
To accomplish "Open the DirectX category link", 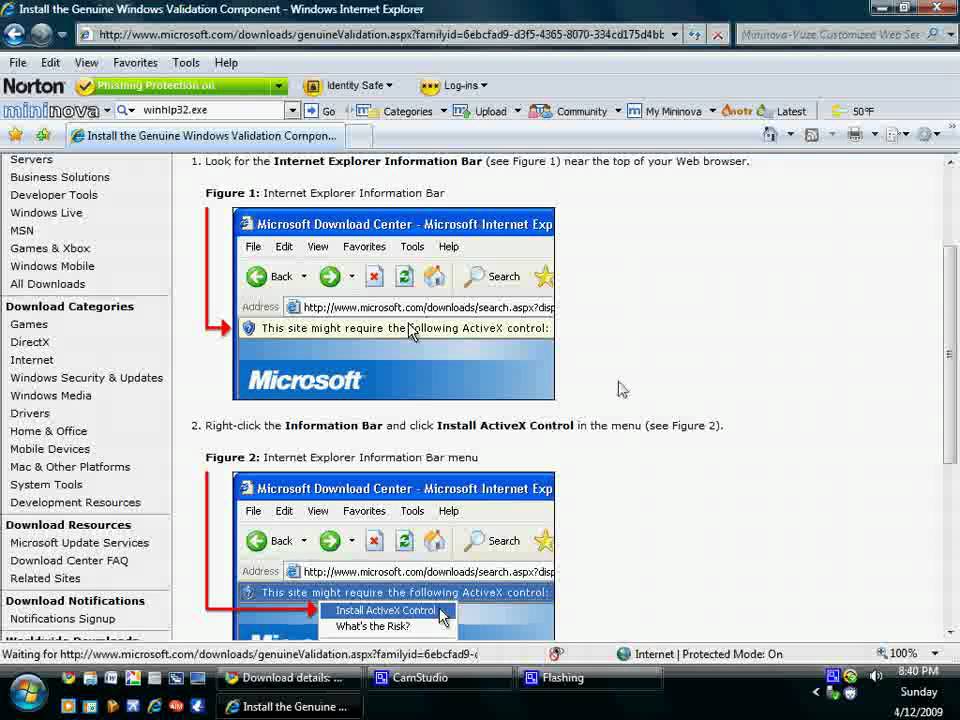I will pos(29,342).
